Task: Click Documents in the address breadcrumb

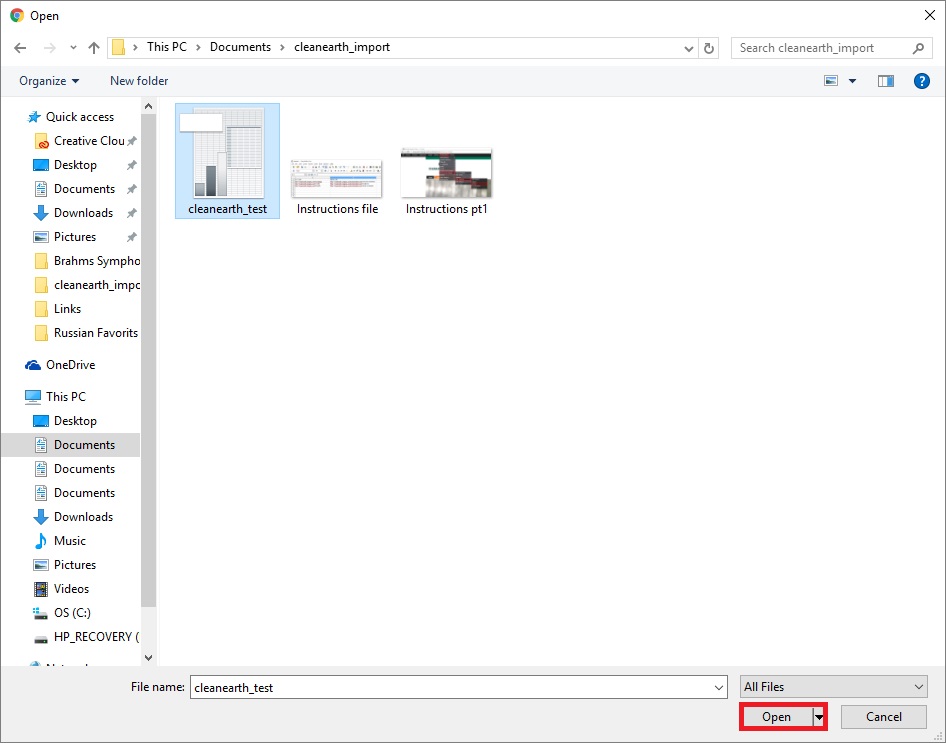Action: (240, 47)
